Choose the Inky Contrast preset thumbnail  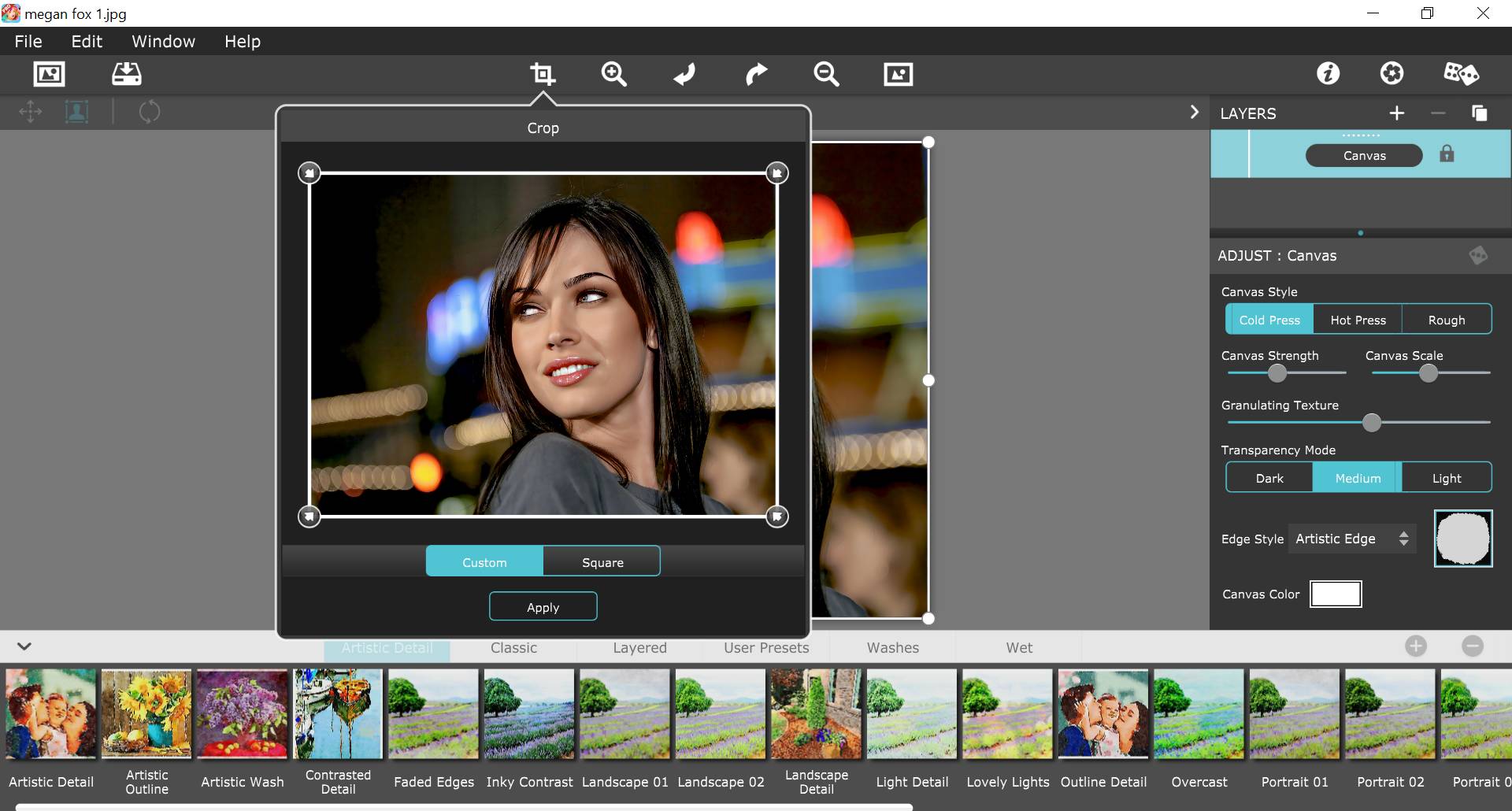(529, 714)
